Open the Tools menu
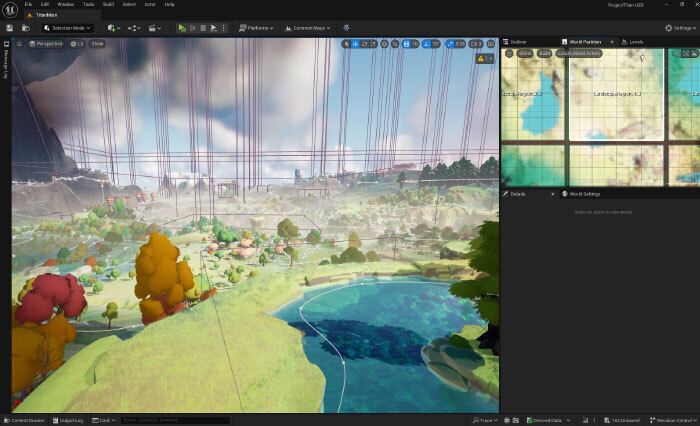 tap(88, 4)
